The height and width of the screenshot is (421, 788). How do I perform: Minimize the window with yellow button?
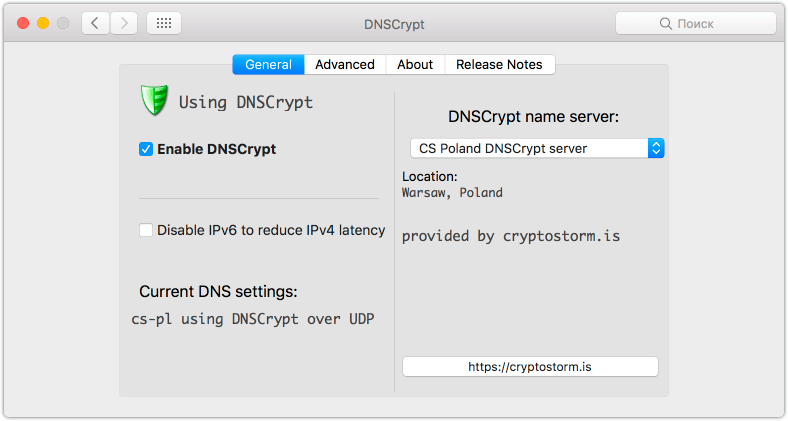[x=43, y=23]
